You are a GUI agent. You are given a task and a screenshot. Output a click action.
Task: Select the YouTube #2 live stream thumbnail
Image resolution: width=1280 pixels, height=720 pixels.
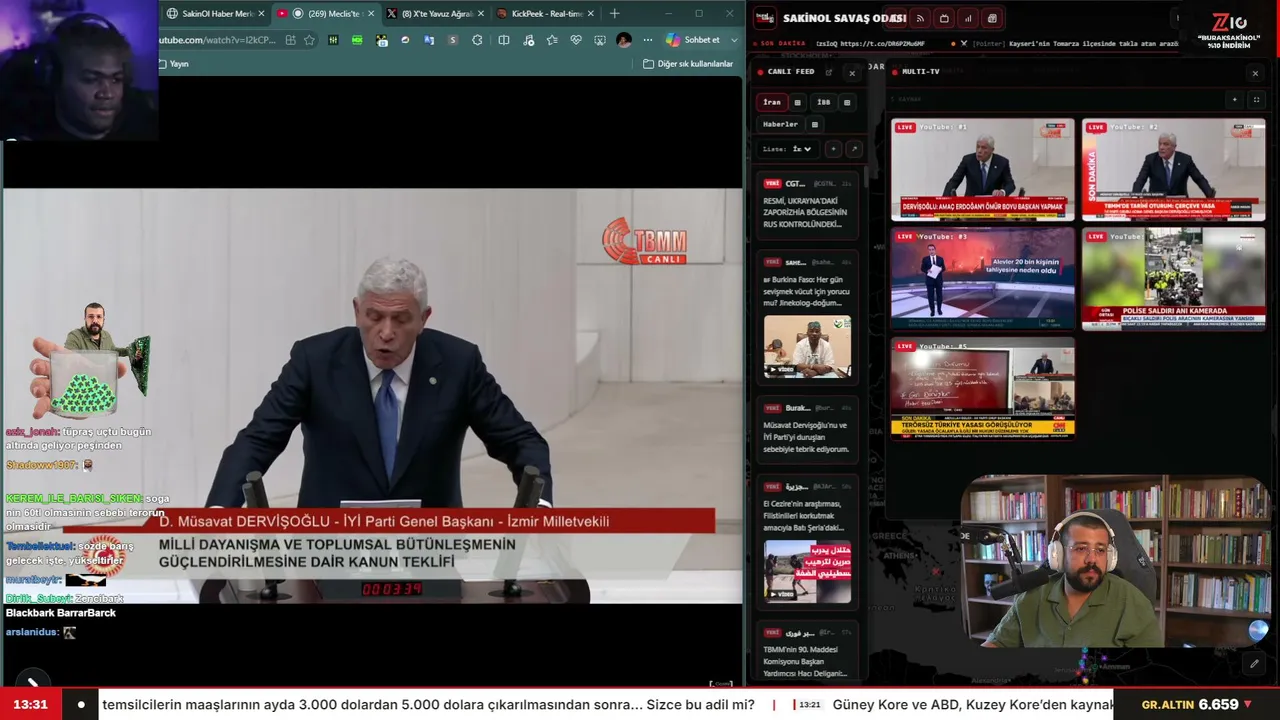[1173, 170]
